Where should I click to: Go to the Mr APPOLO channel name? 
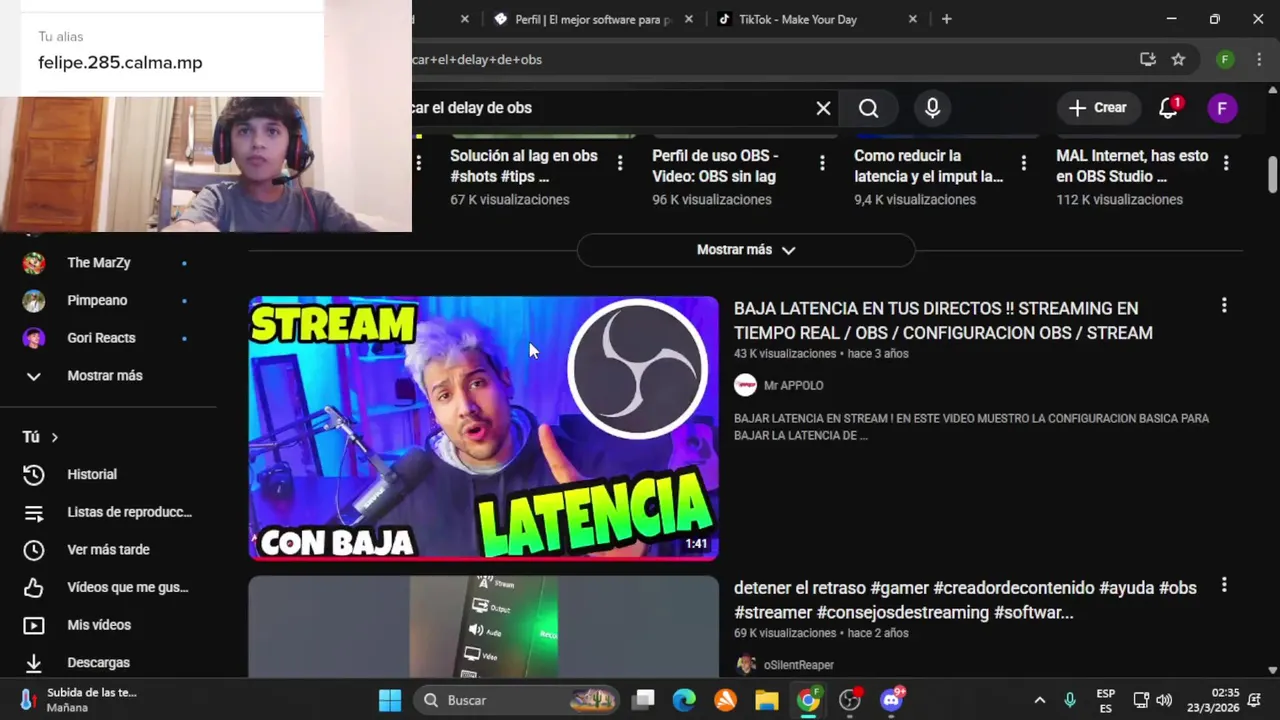[x=793, y=385]
